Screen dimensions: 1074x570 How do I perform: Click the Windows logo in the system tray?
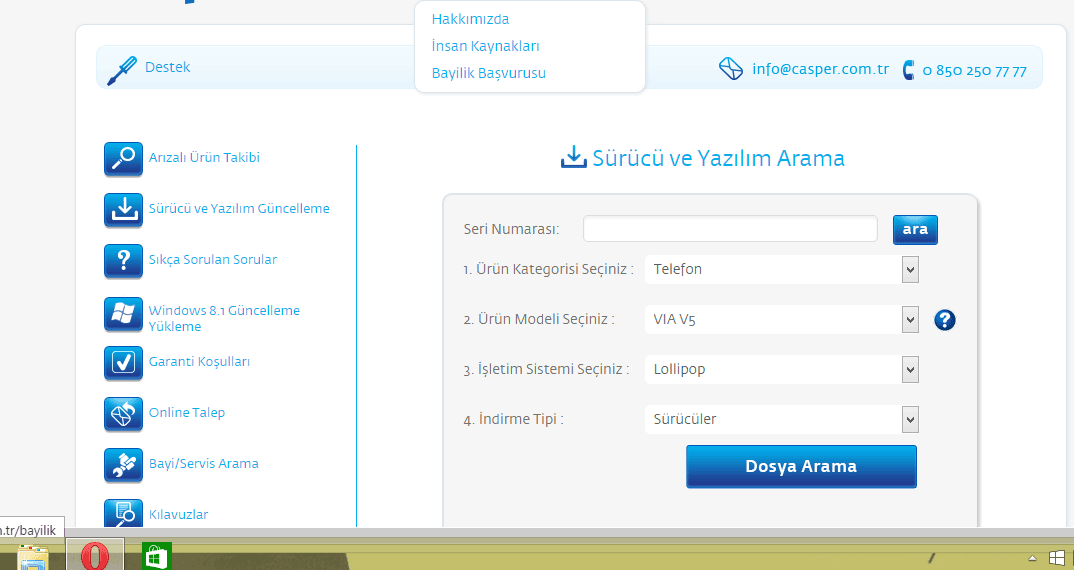pos(1057,558)
